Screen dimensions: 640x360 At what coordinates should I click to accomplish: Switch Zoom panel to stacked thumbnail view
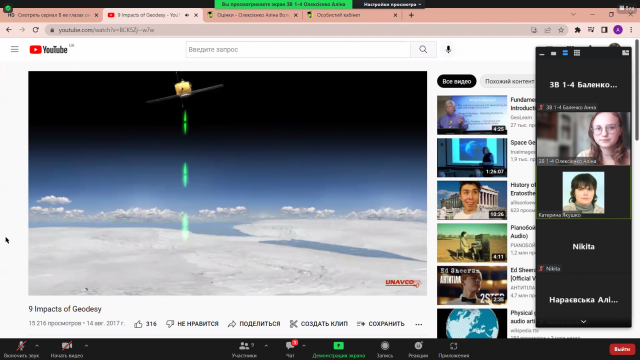[x=565, y=53]
